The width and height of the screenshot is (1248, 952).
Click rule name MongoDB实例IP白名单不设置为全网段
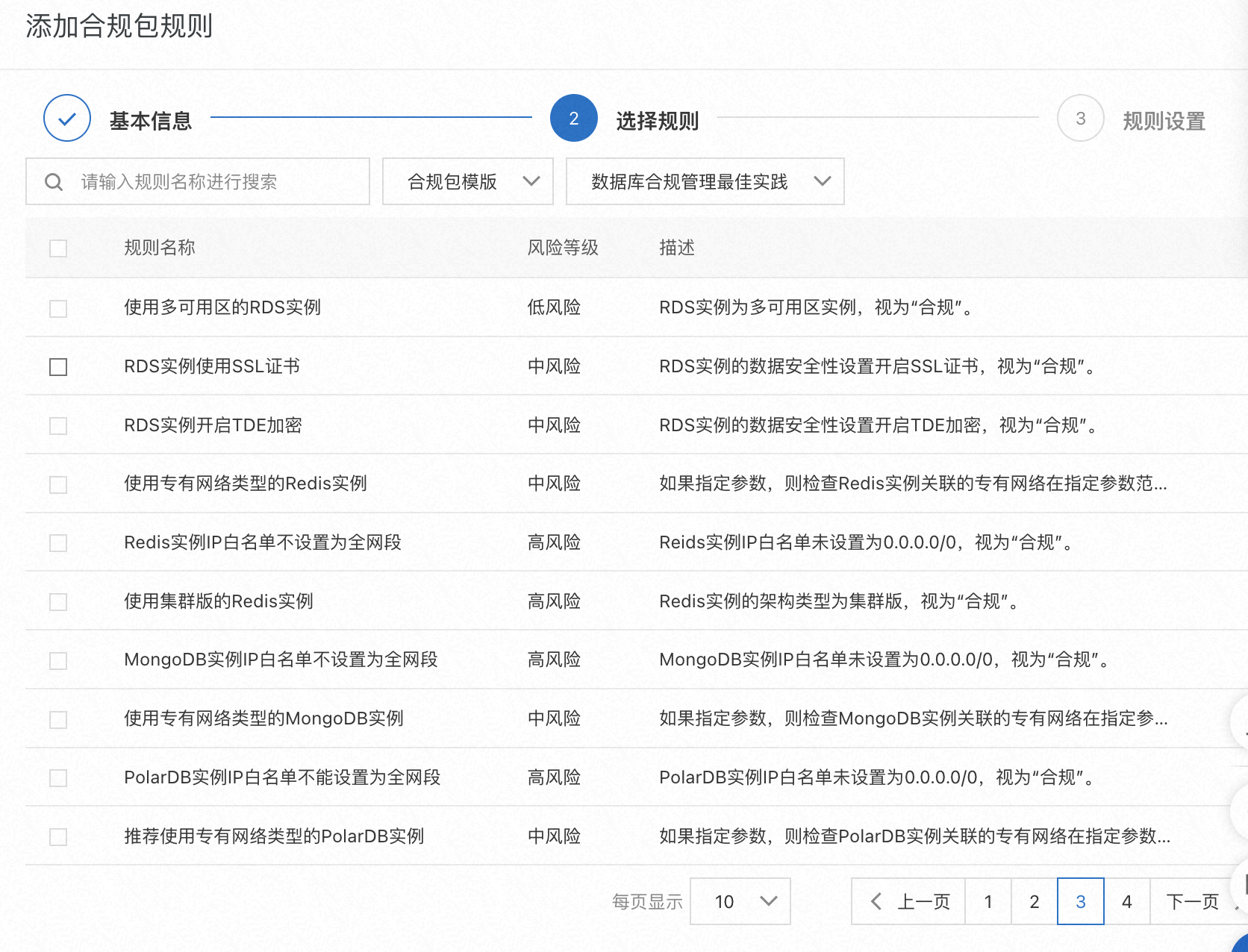281,660
